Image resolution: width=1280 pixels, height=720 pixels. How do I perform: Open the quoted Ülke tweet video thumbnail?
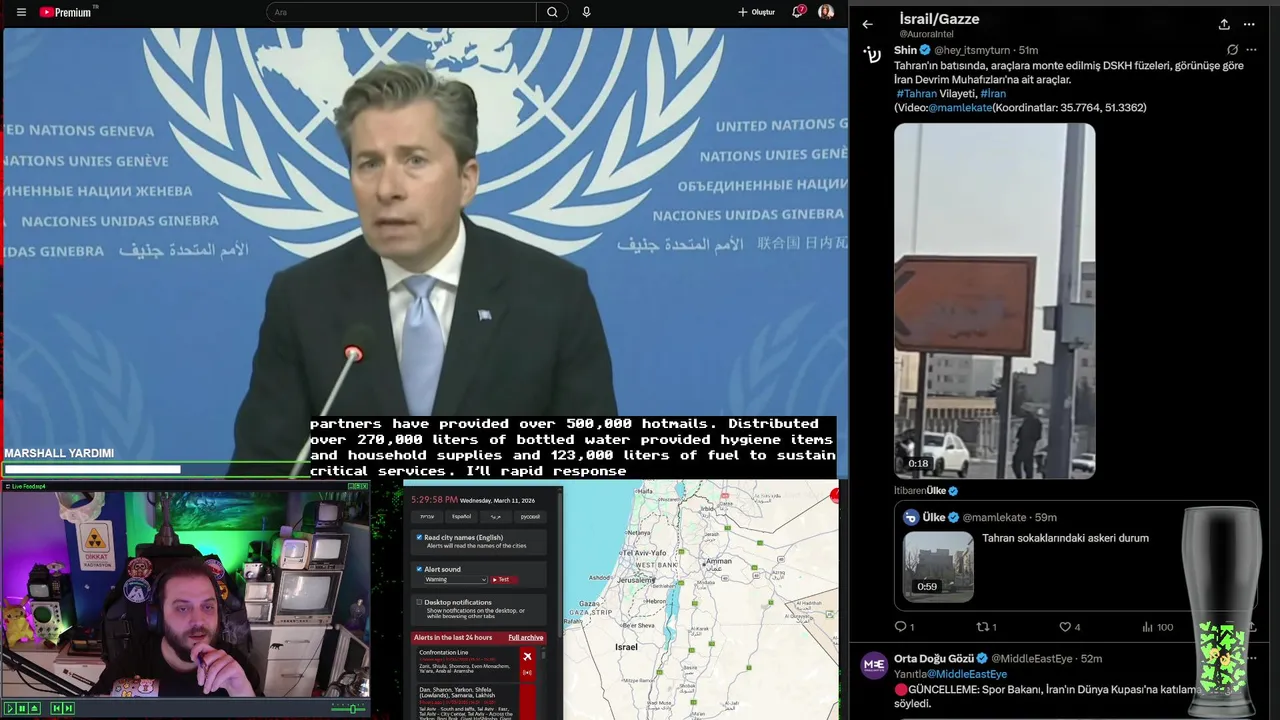(938, 566)
